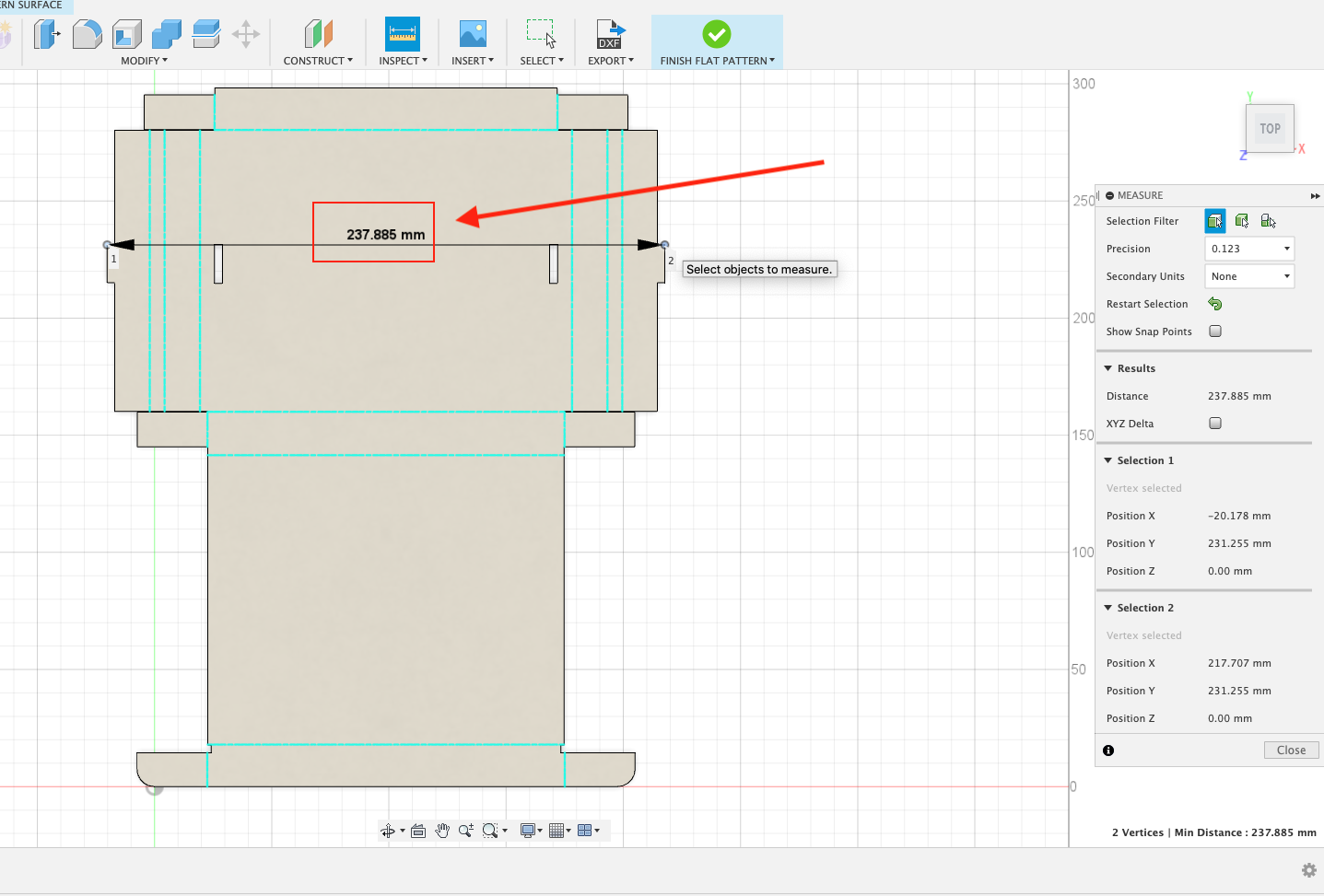Open settings gear at bottom right
Viewport: 1324px width, 896px height.
coord(1309,870)
